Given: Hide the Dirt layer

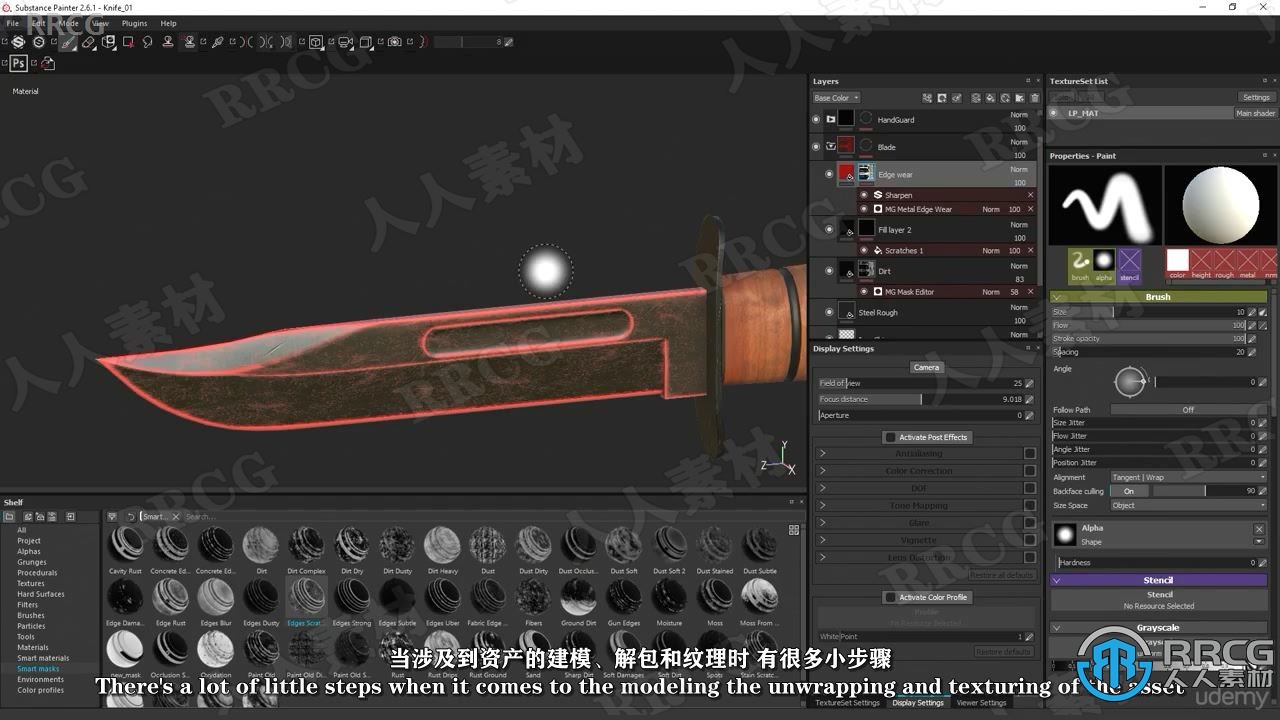Looking at the screenshot, I should click(829, 271).
